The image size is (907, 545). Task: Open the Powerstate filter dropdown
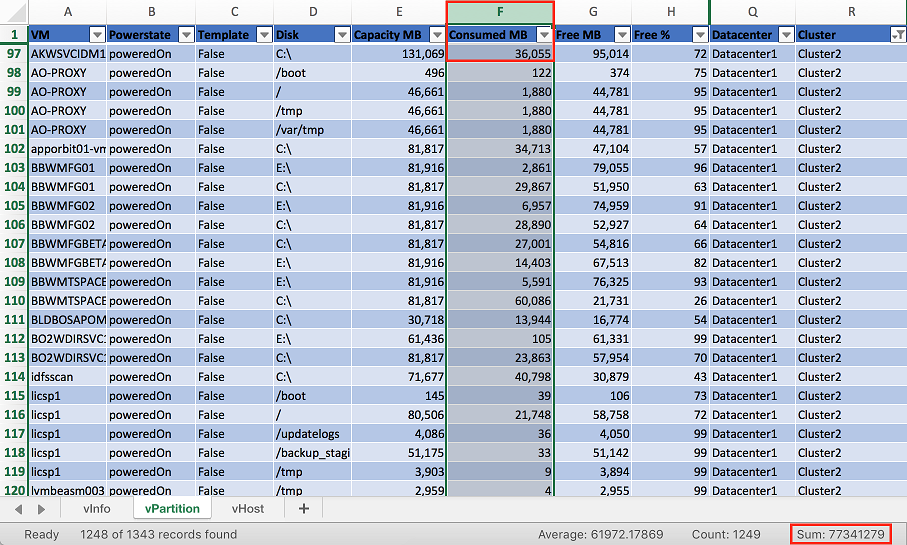pos(186,35)
